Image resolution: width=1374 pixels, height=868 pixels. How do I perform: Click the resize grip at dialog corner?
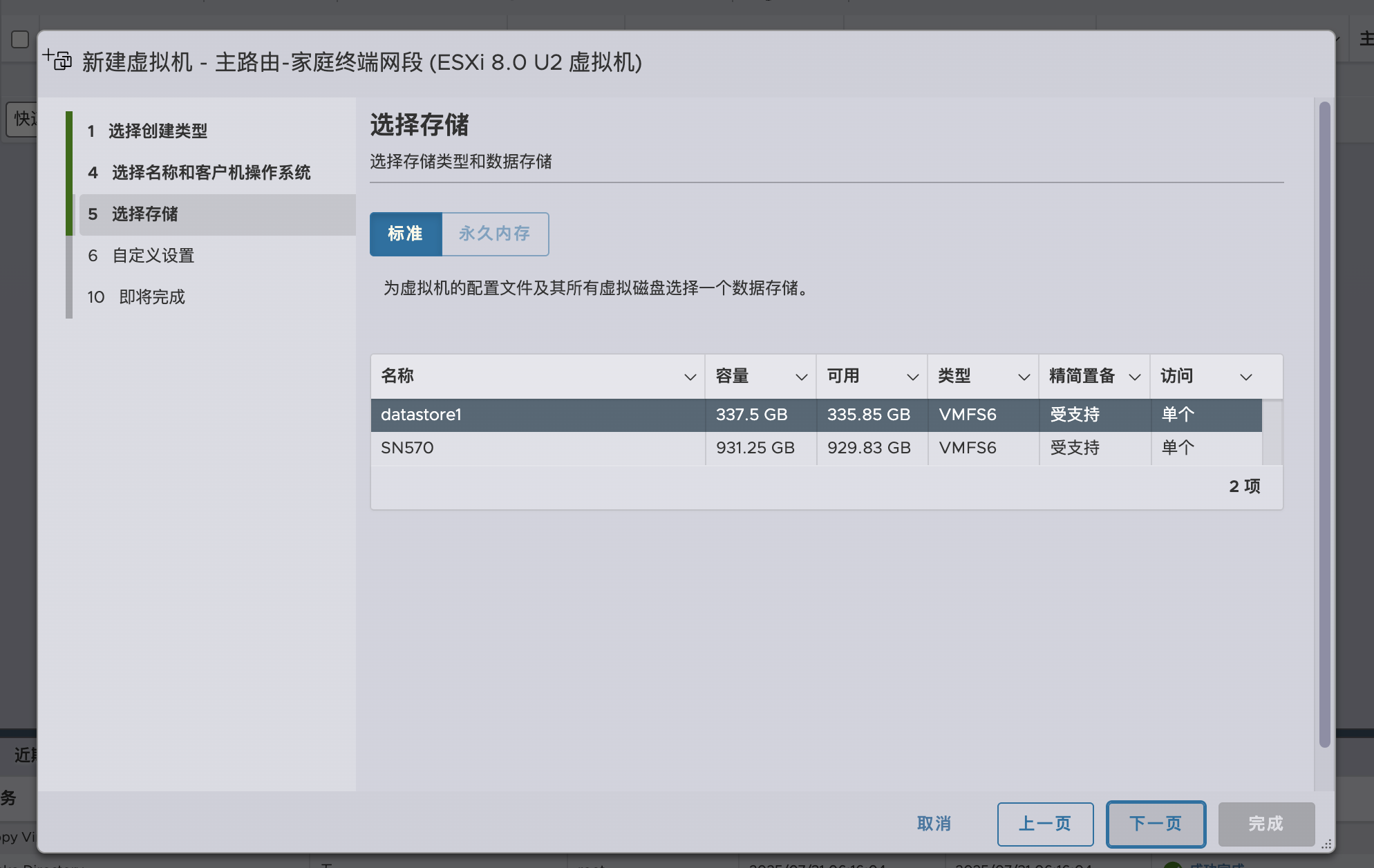(1326, 844)
